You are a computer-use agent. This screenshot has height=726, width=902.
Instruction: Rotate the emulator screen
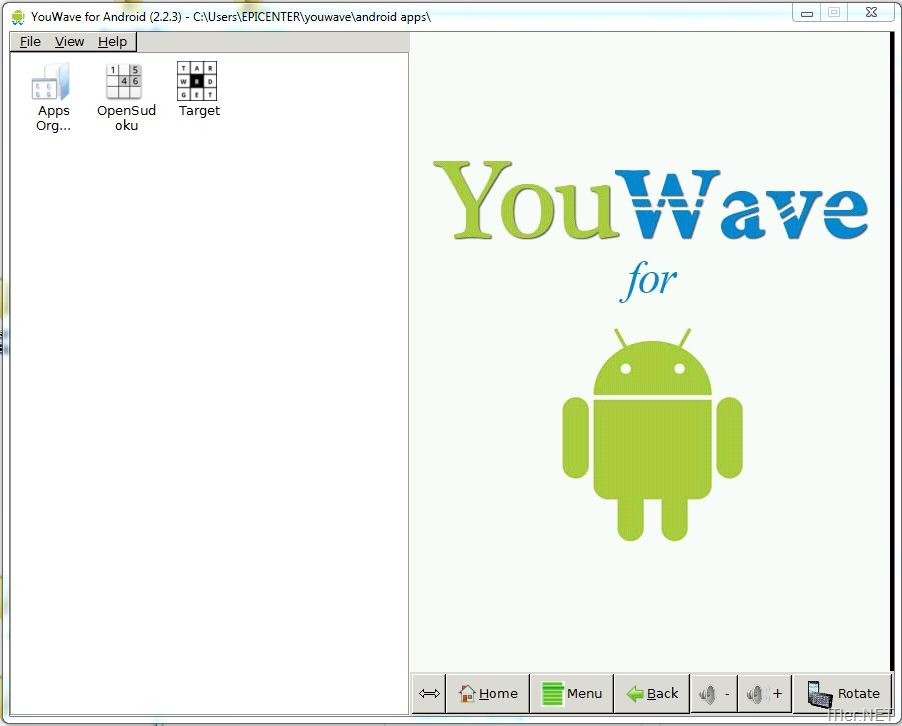point(842,694)
